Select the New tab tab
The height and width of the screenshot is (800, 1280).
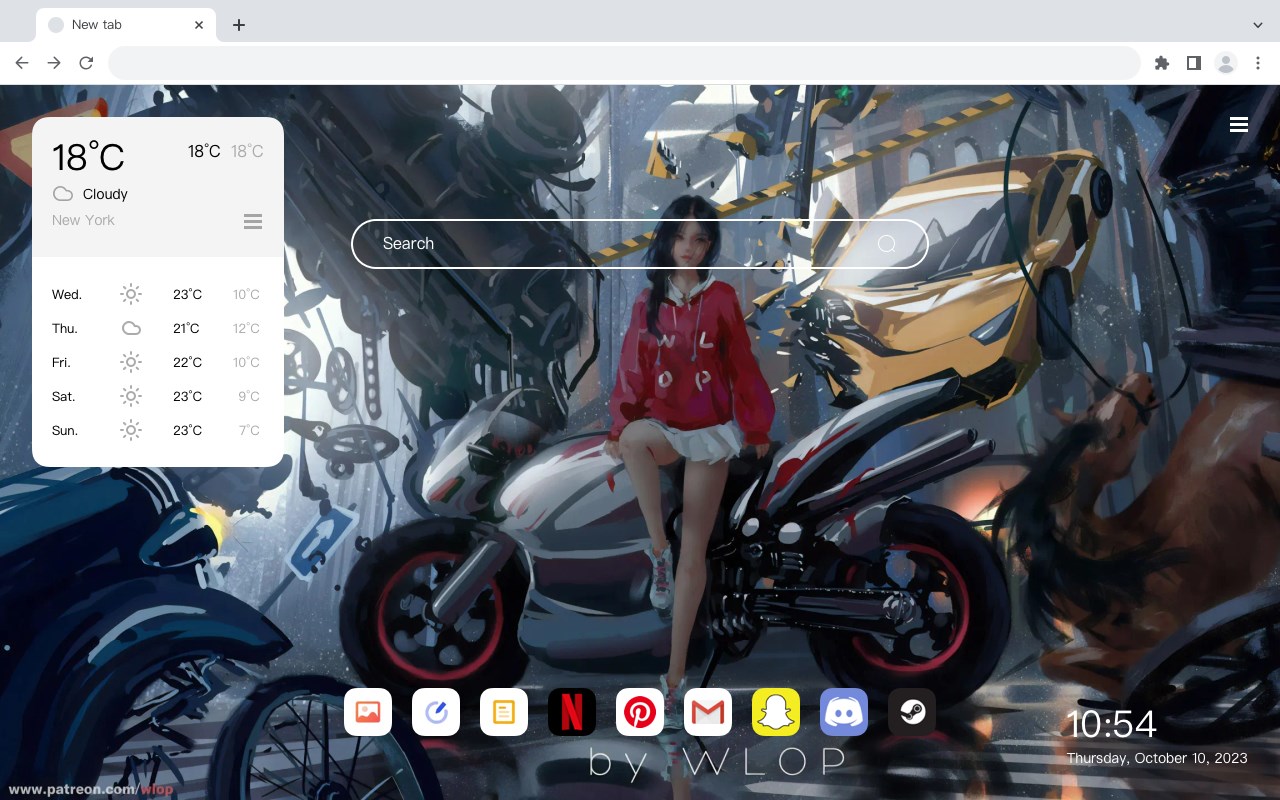click(125, 25)
